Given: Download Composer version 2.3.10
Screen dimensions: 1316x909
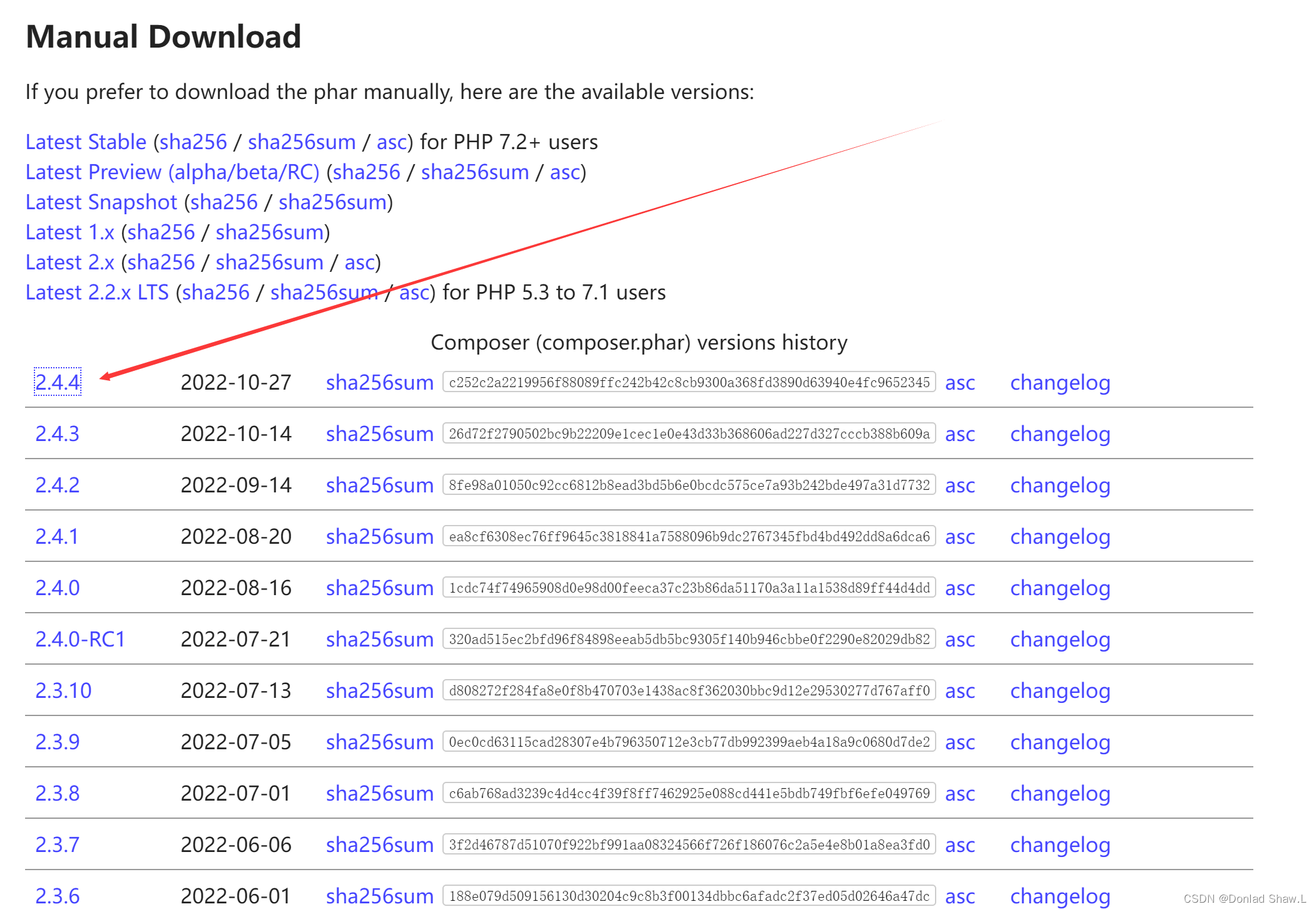Looking at the screenshot, I should (63, 690).
